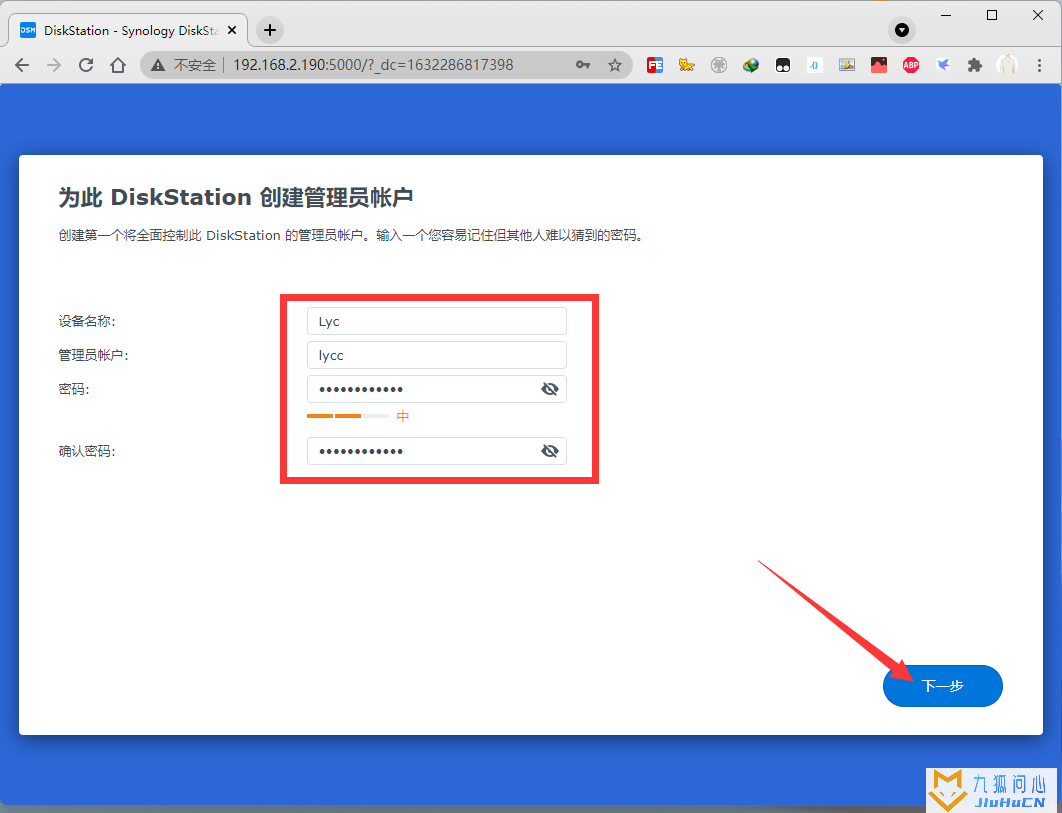Close the DiskStation tab
Image resolution: width=1062 pixels, height=813 pixels.
pyautogui.click(x=232, y=30)
